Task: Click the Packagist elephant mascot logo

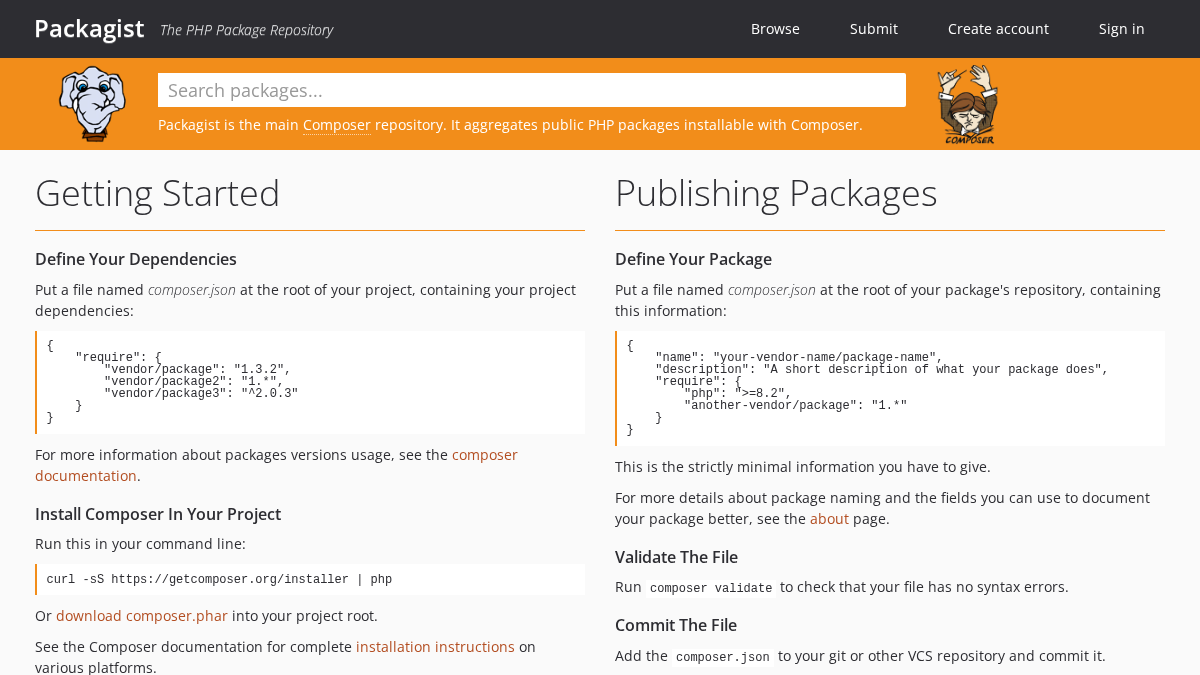Action: (x=92, y=104)
